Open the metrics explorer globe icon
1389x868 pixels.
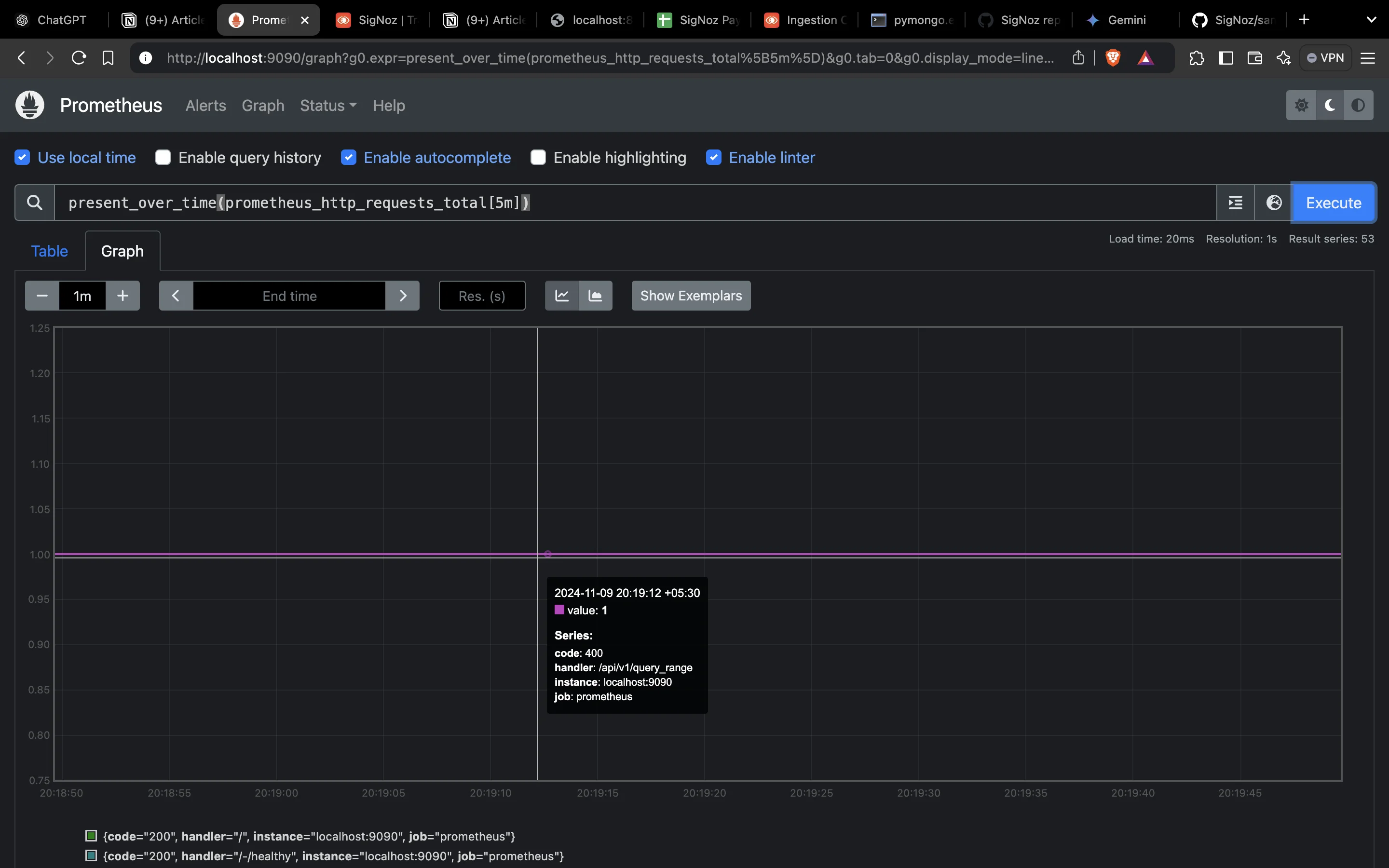[x=1274, y=203]
